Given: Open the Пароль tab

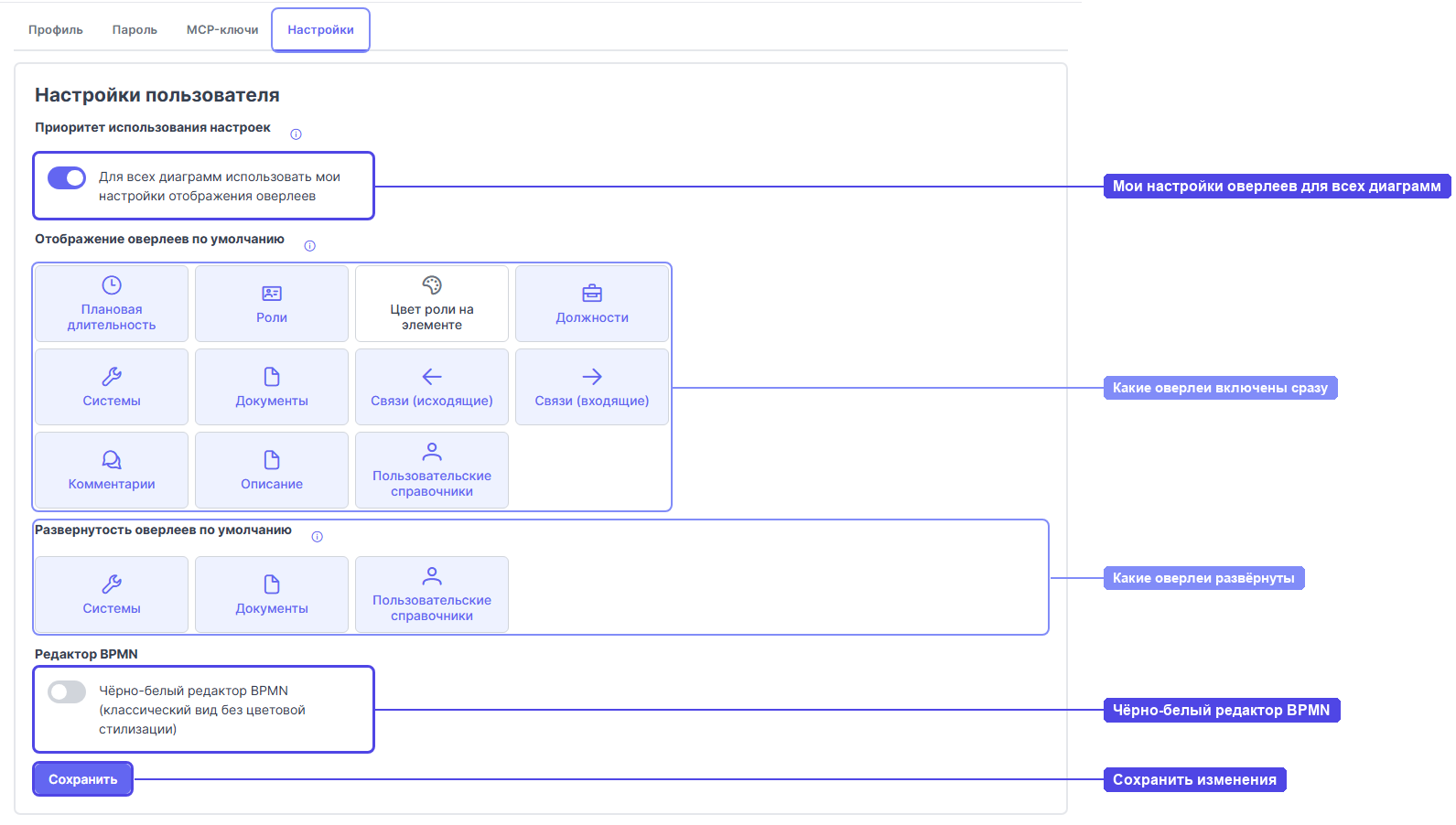Looking at the screenshot, I should click(x=135, y=30).
